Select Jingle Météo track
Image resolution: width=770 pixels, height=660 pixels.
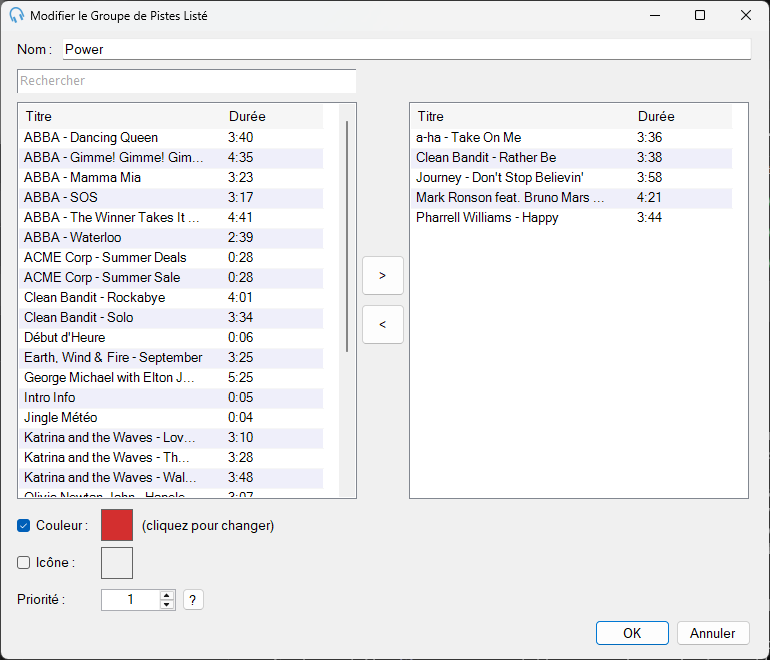coord(171,418)
